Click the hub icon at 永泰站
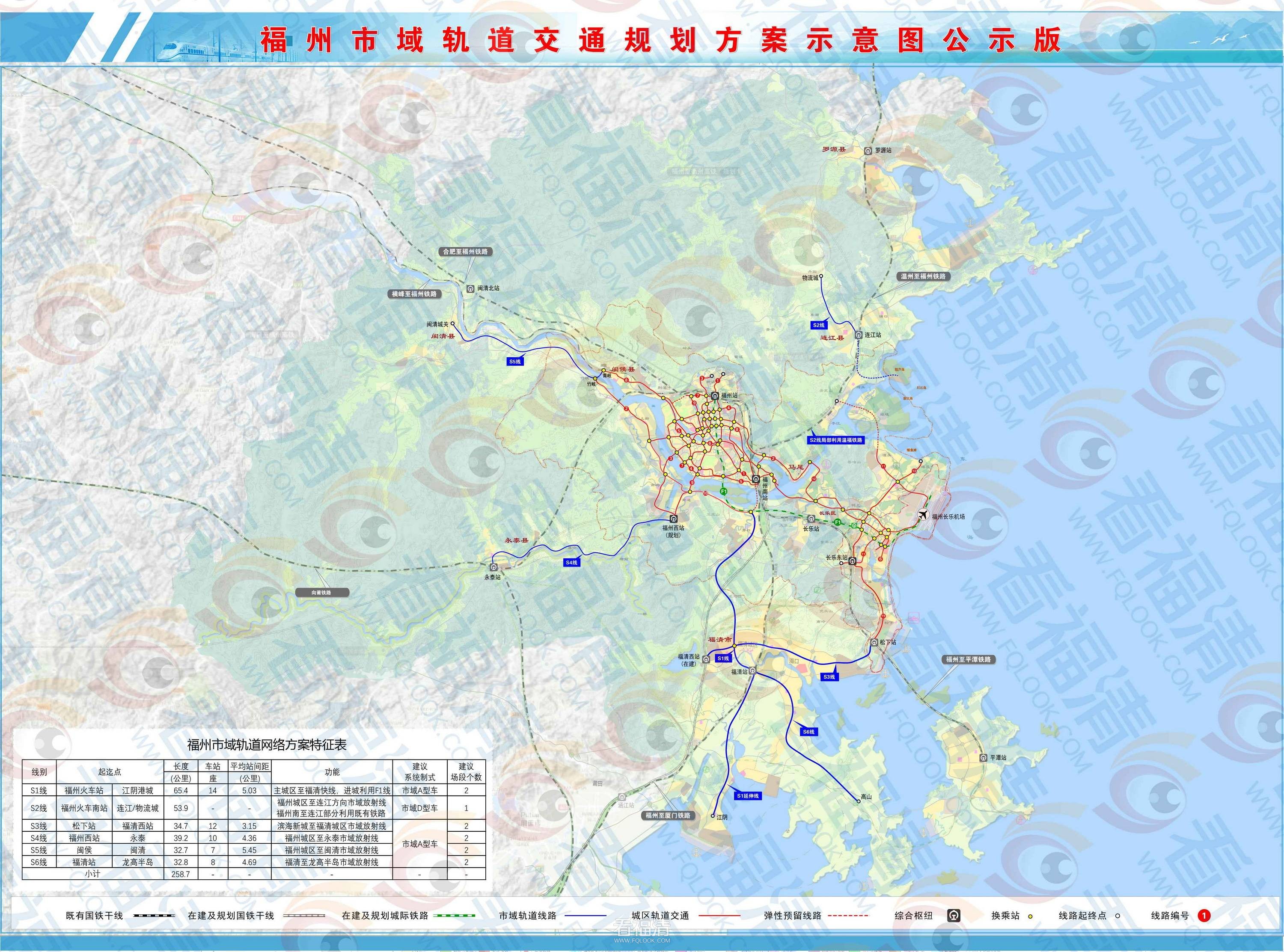The width and height of the screenshot is (1284, 952). pyautogui.click(x=493, y=568)
